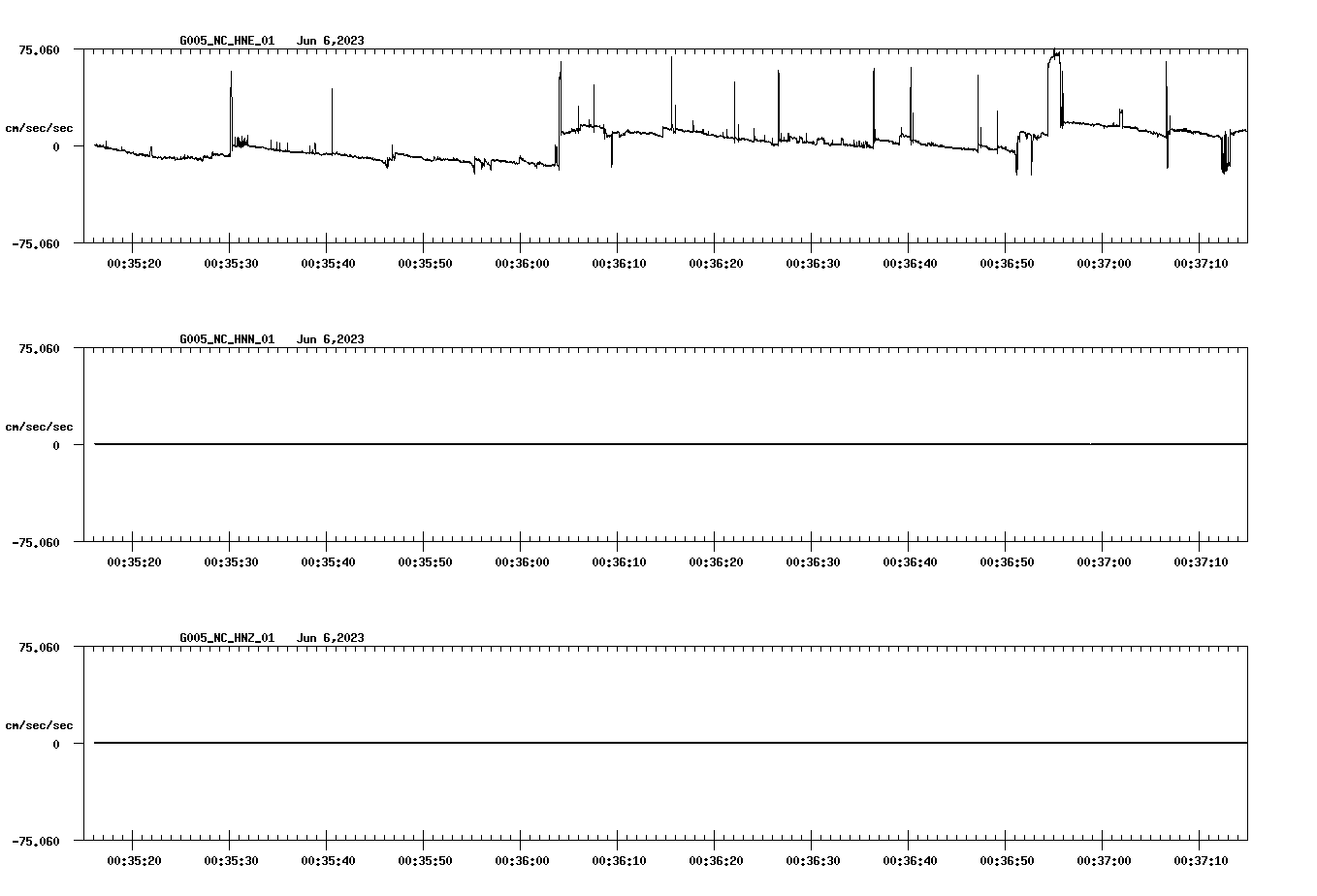Click time label 00:35:20 under HNN plot
Viewport: 1317px width, 896px height.
(x=134, y=562)
